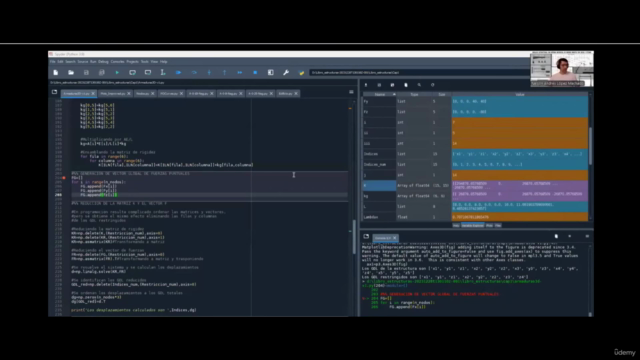
Task: Open the Source menu
Action: [x=82, y=62]
